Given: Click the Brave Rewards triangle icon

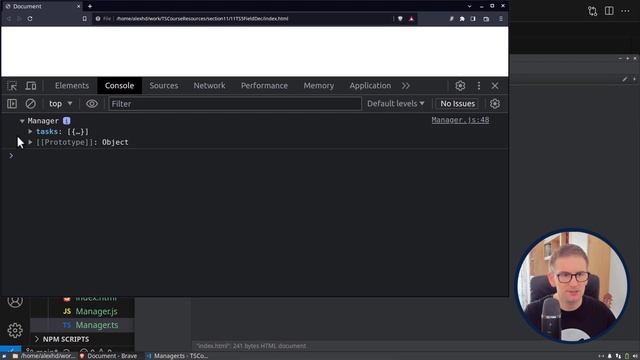Looking at the screenshot, I should 411,19.
